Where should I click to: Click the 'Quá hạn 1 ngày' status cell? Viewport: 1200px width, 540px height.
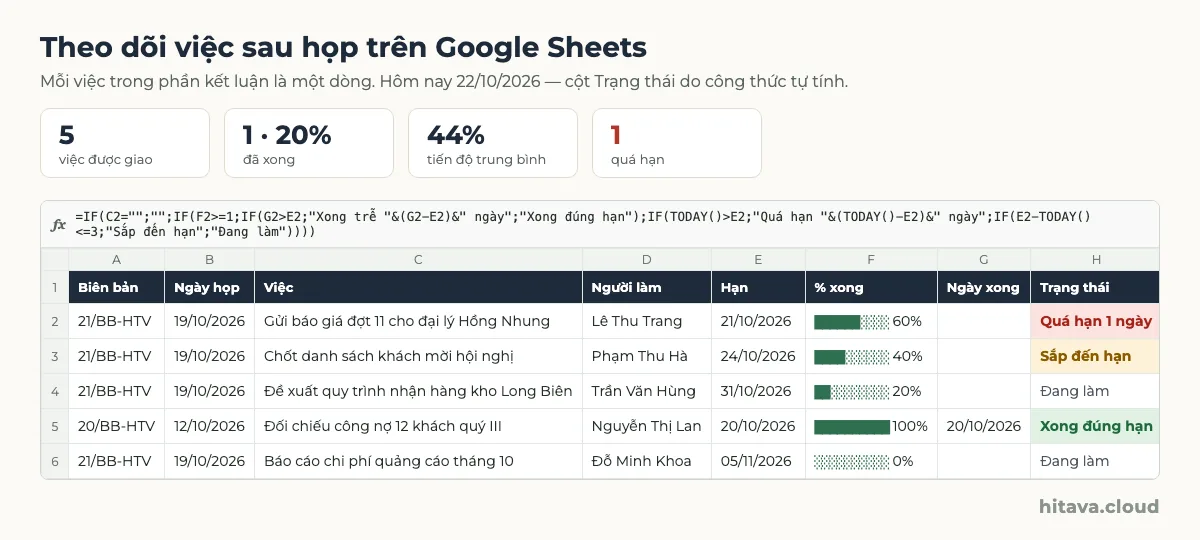pos(1095,321)
